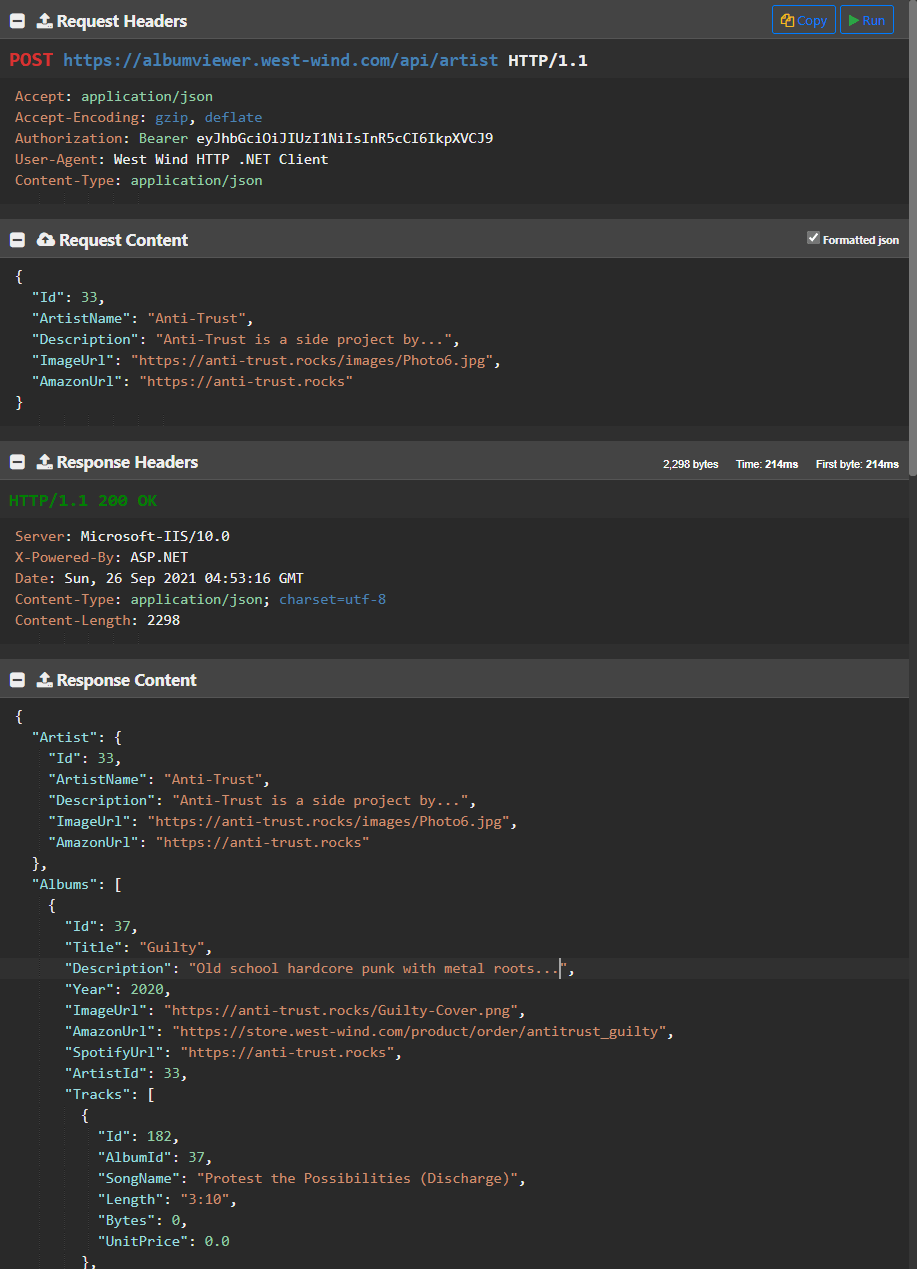
Task: Run the HTTP request
Action: point(866,20)
